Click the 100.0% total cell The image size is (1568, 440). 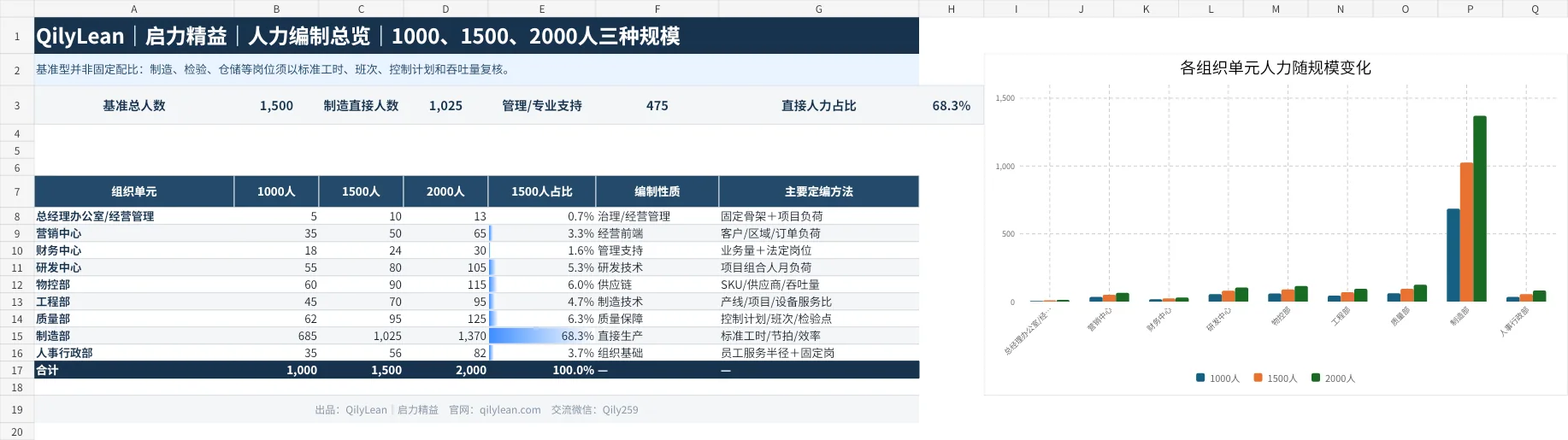tap(542, 370)
